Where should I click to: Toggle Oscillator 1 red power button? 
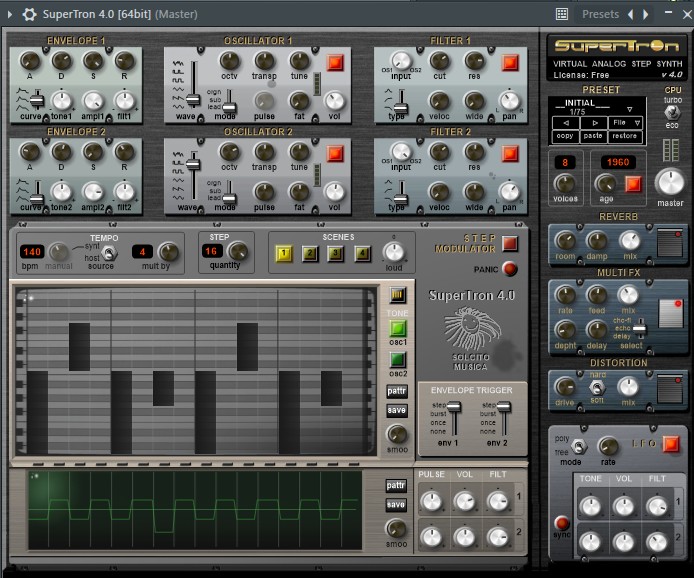click(x=335, y=62)
